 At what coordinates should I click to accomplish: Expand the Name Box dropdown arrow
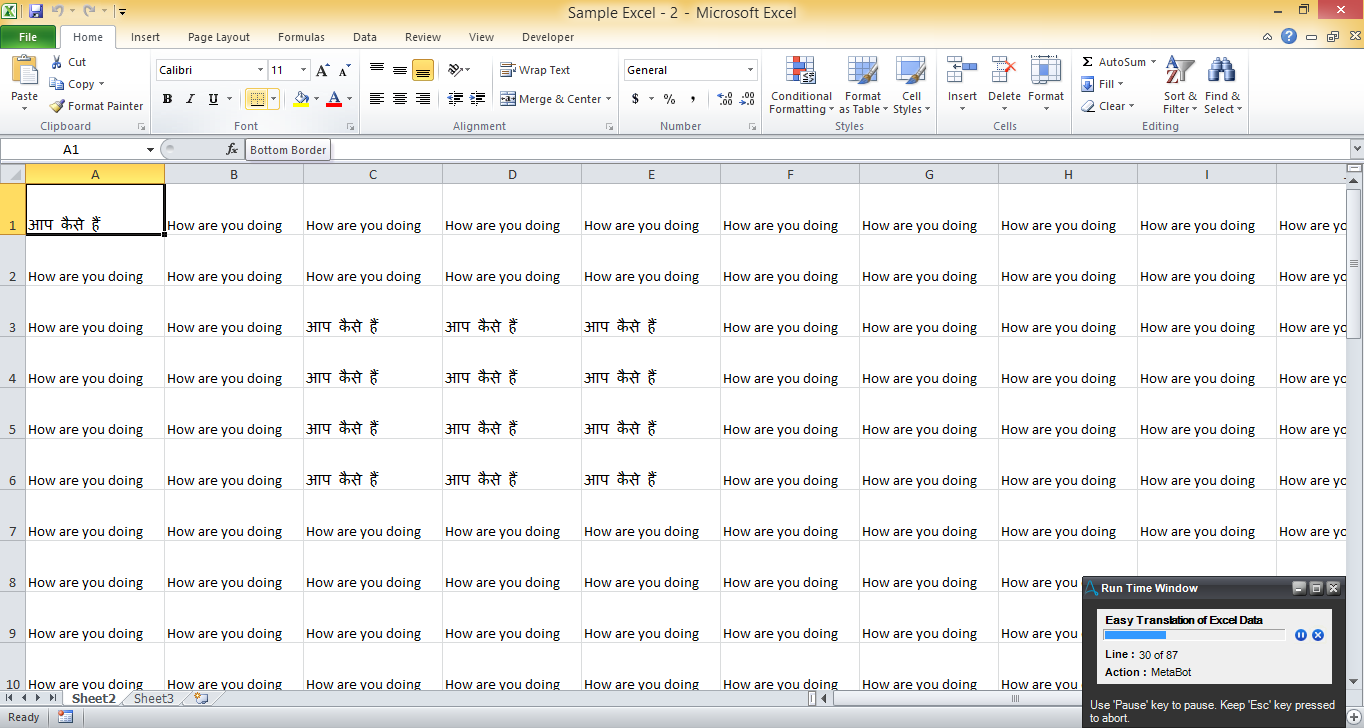(x=150, y=150)
